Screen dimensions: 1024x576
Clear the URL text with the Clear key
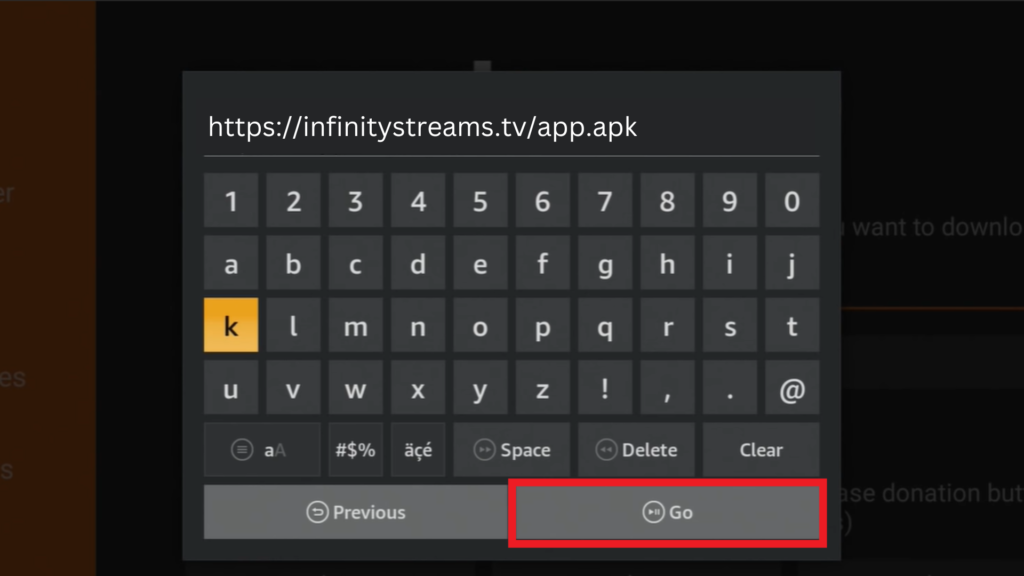[761, 450]
